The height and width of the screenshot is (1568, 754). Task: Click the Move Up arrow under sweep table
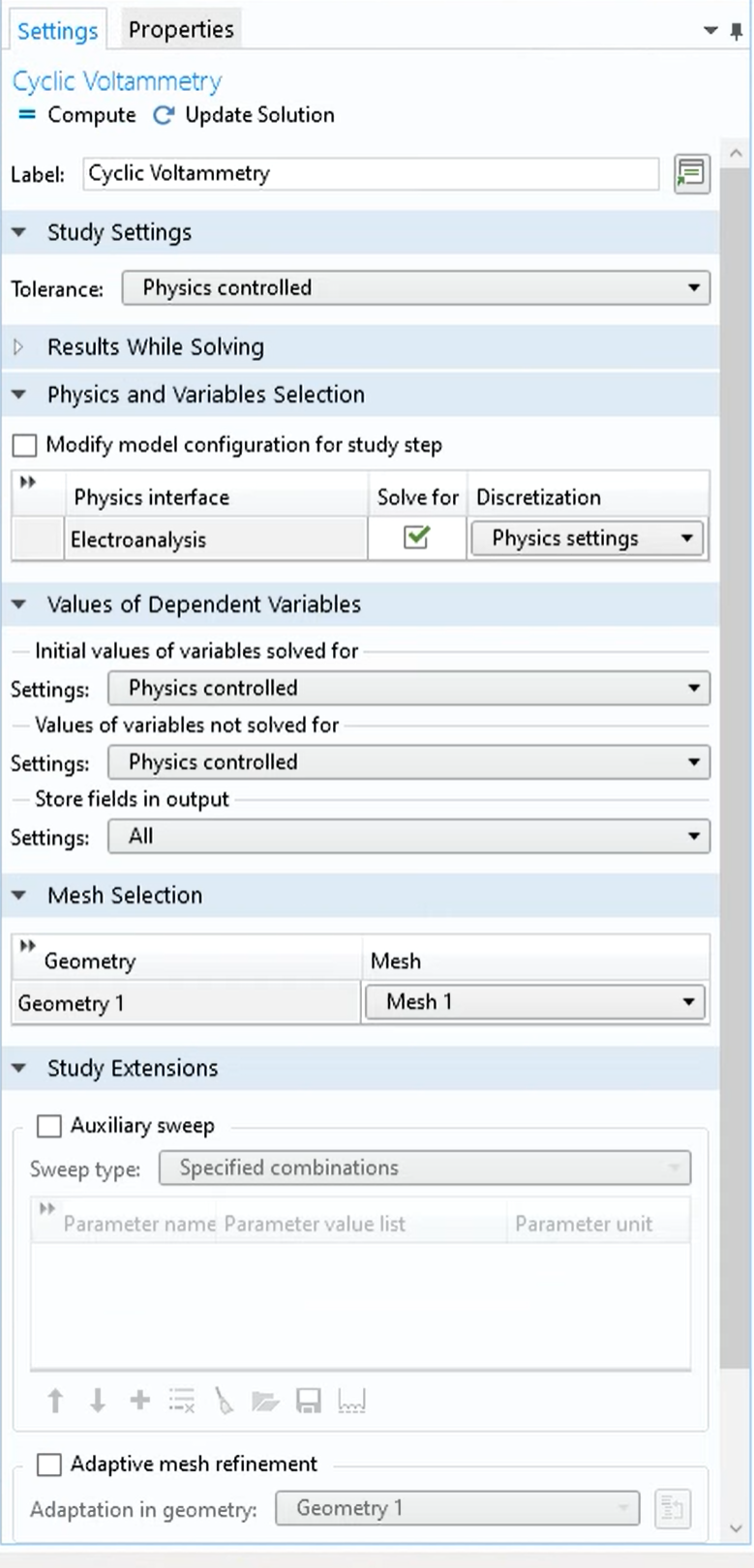tap(55, 1401)
